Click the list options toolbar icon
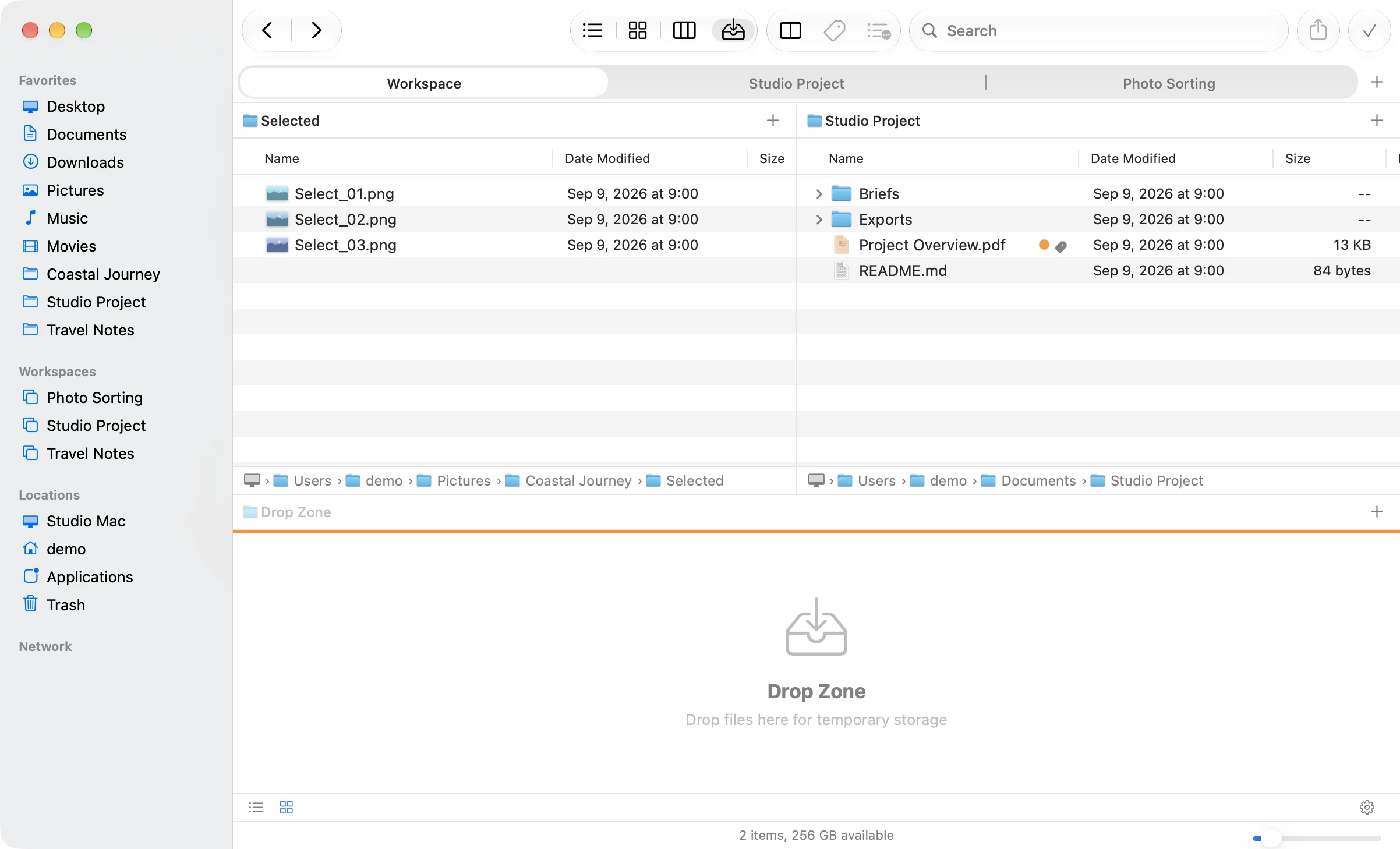This screenshot has width=1400, height=849. click(x=879, y=30)
